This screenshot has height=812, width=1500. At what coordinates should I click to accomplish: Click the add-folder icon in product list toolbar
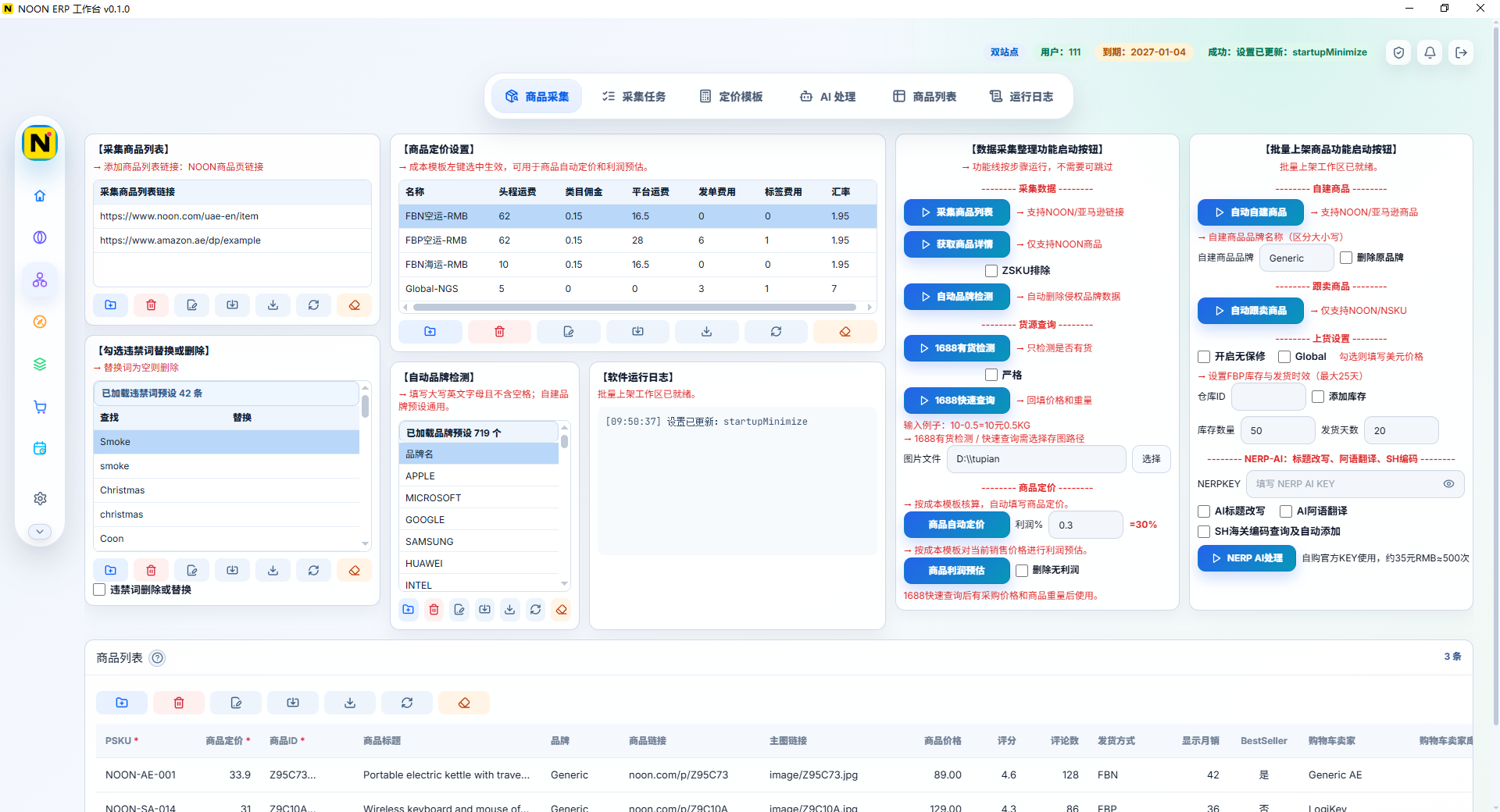tap(122, 703)
